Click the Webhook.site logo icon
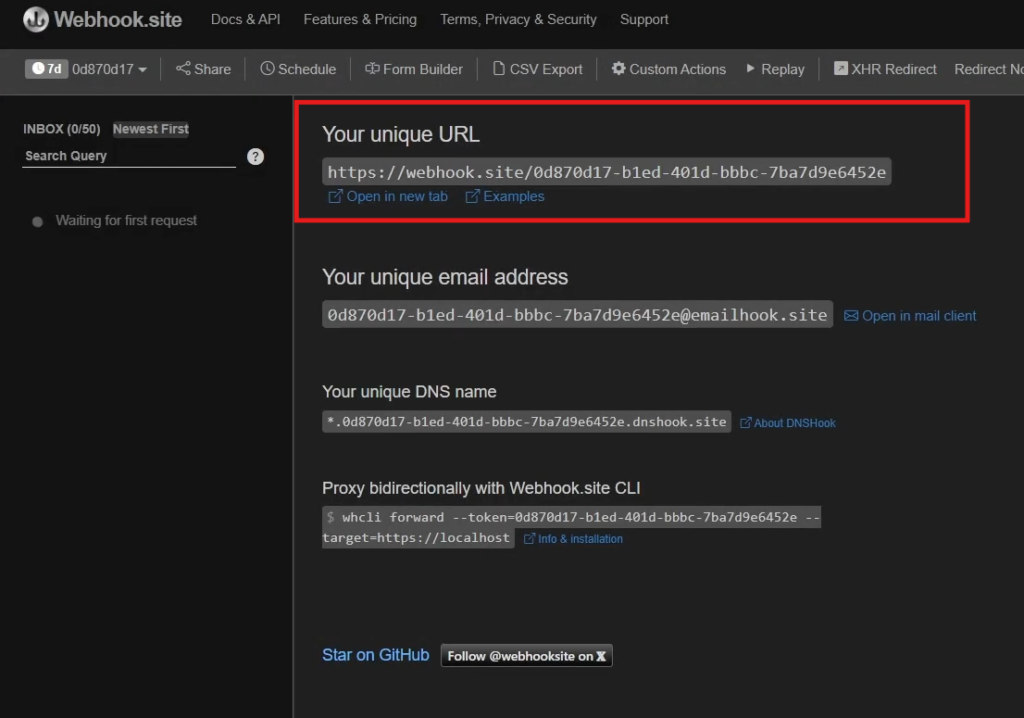This screenshot has width=1024, height=718. [36, 19]
